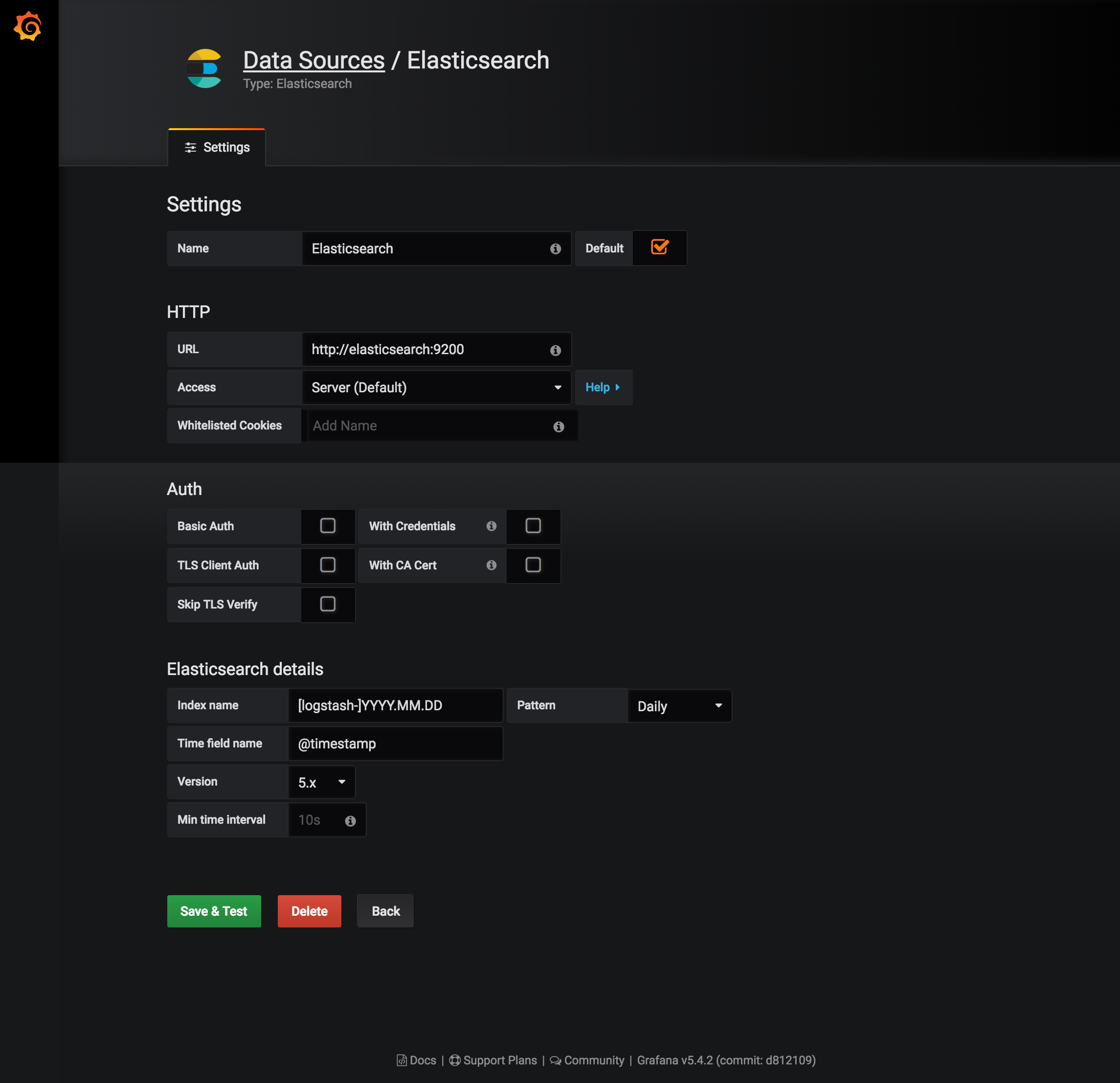Click info icon in Name field

coord(555,248)
